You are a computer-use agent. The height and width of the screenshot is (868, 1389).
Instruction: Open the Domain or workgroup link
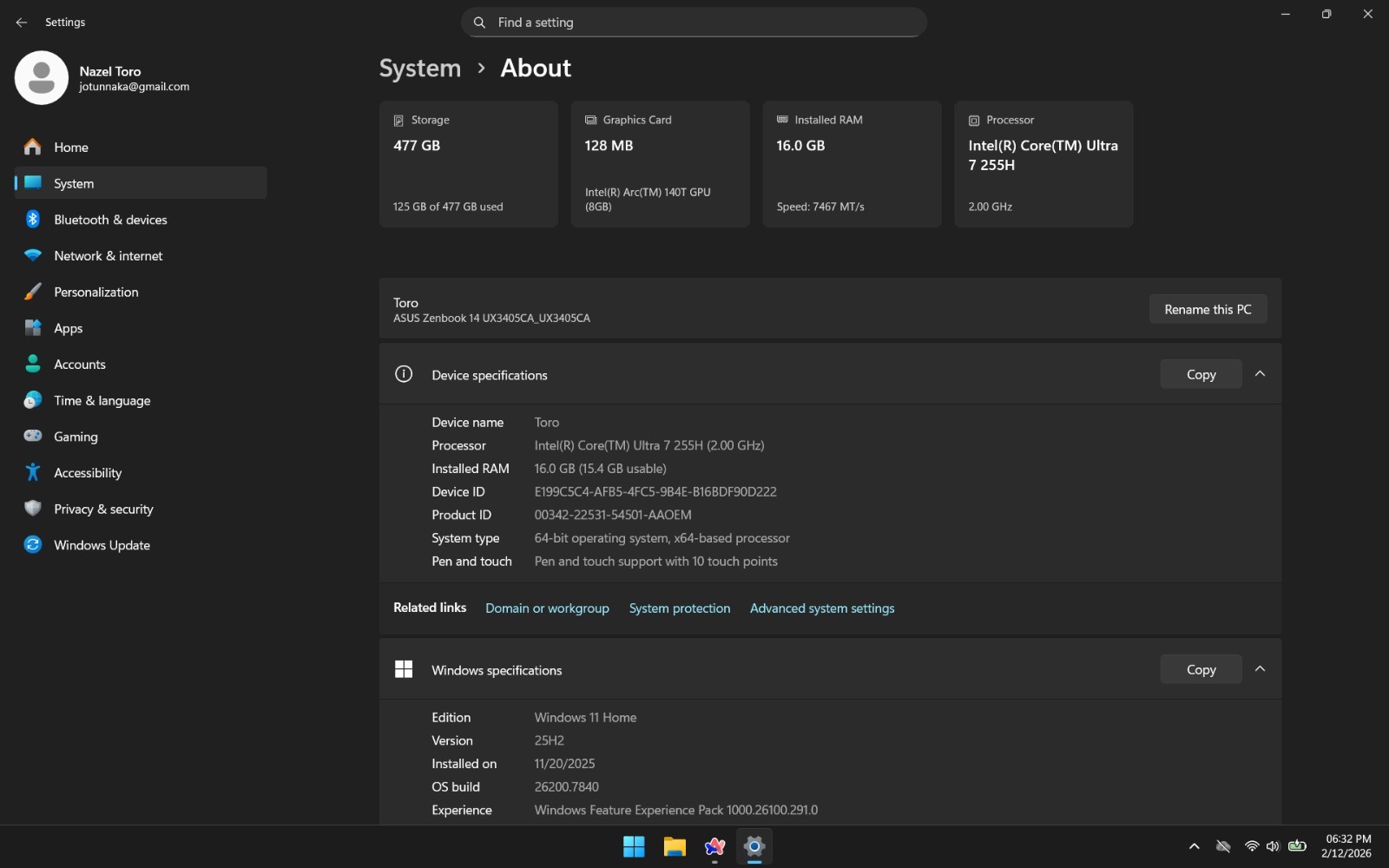[x=547, y=608]
